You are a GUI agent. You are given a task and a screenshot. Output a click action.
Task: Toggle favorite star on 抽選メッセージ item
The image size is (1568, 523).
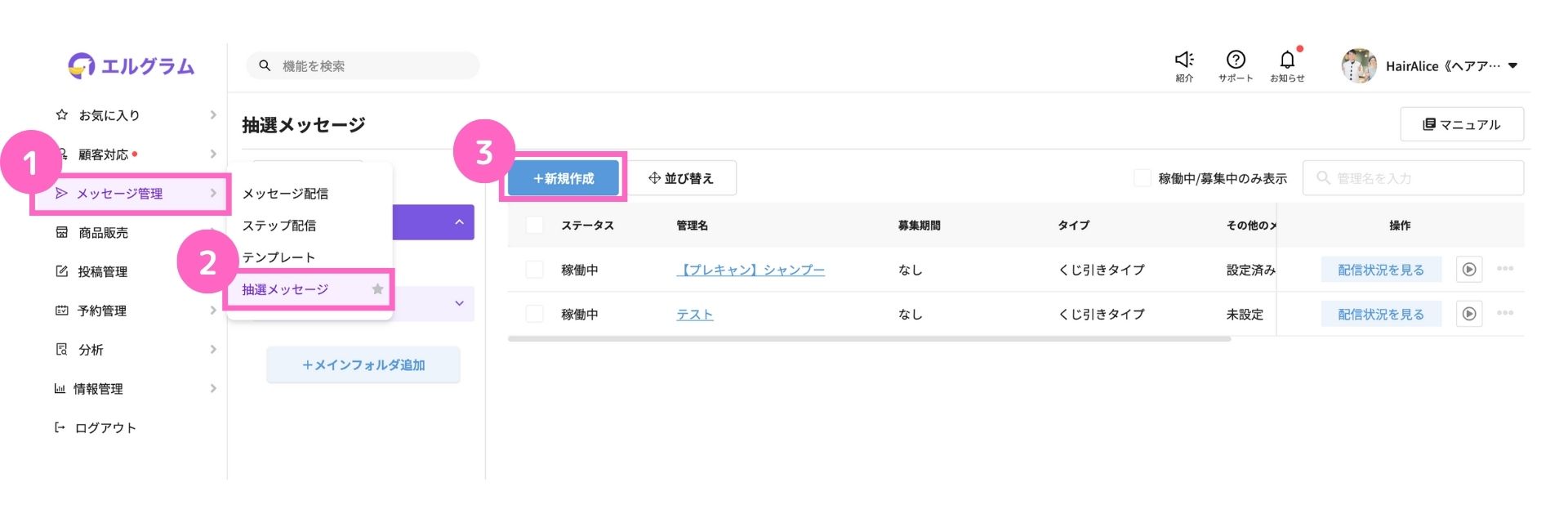pyautogui.click(x=377, y=289)
